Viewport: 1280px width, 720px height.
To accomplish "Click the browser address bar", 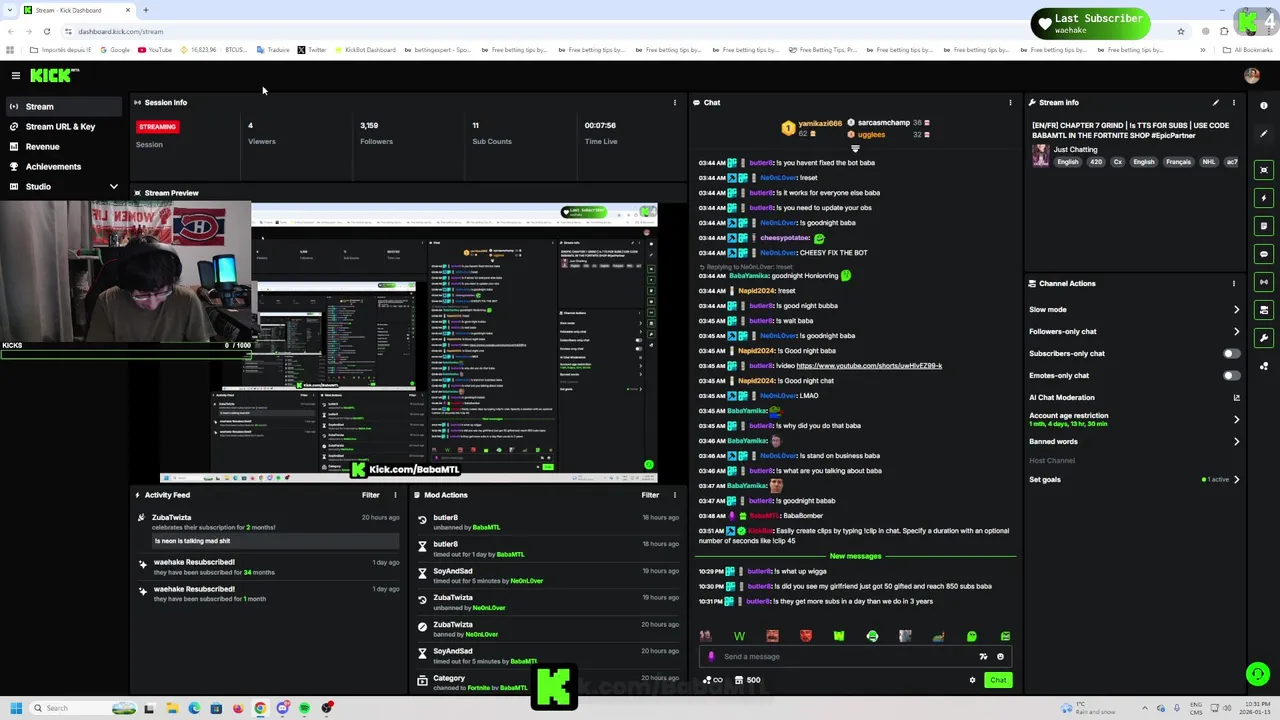I will point(620,31).
